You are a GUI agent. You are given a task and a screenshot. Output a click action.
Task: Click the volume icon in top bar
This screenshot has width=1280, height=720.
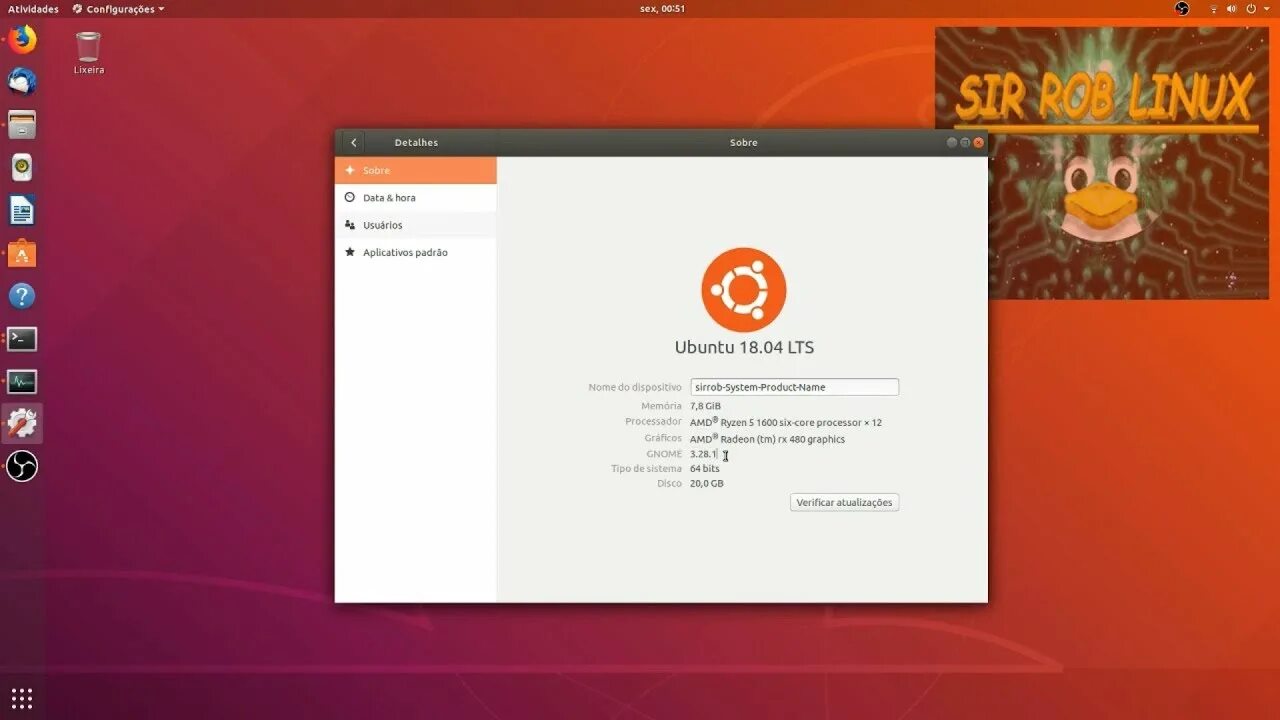1231,9
